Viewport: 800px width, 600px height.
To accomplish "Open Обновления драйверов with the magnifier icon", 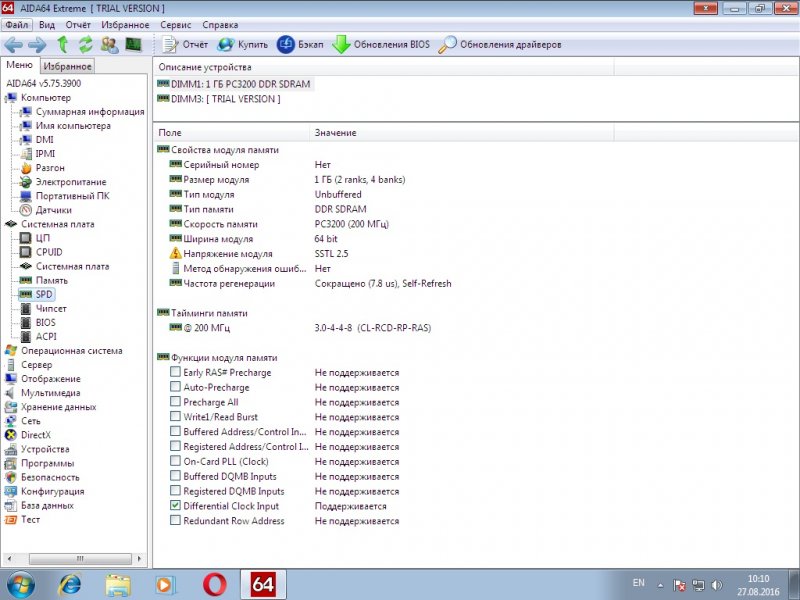I will [x=500, y=45].
